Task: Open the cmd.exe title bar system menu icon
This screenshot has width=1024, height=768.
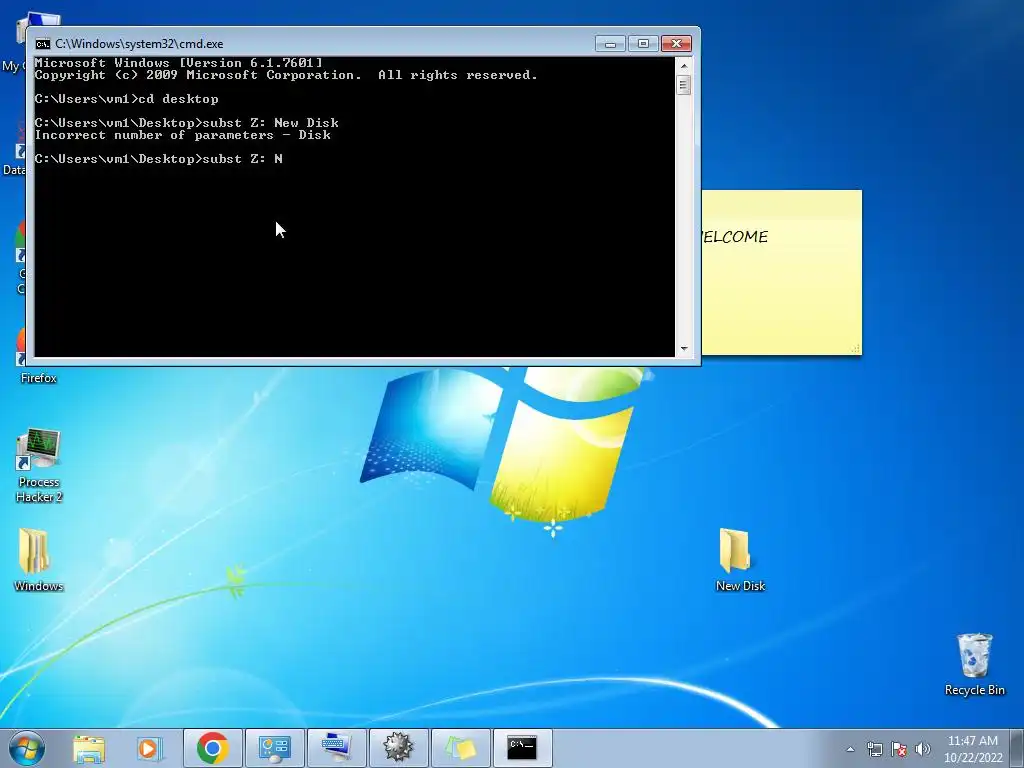Action: click(x=43, y=44)
